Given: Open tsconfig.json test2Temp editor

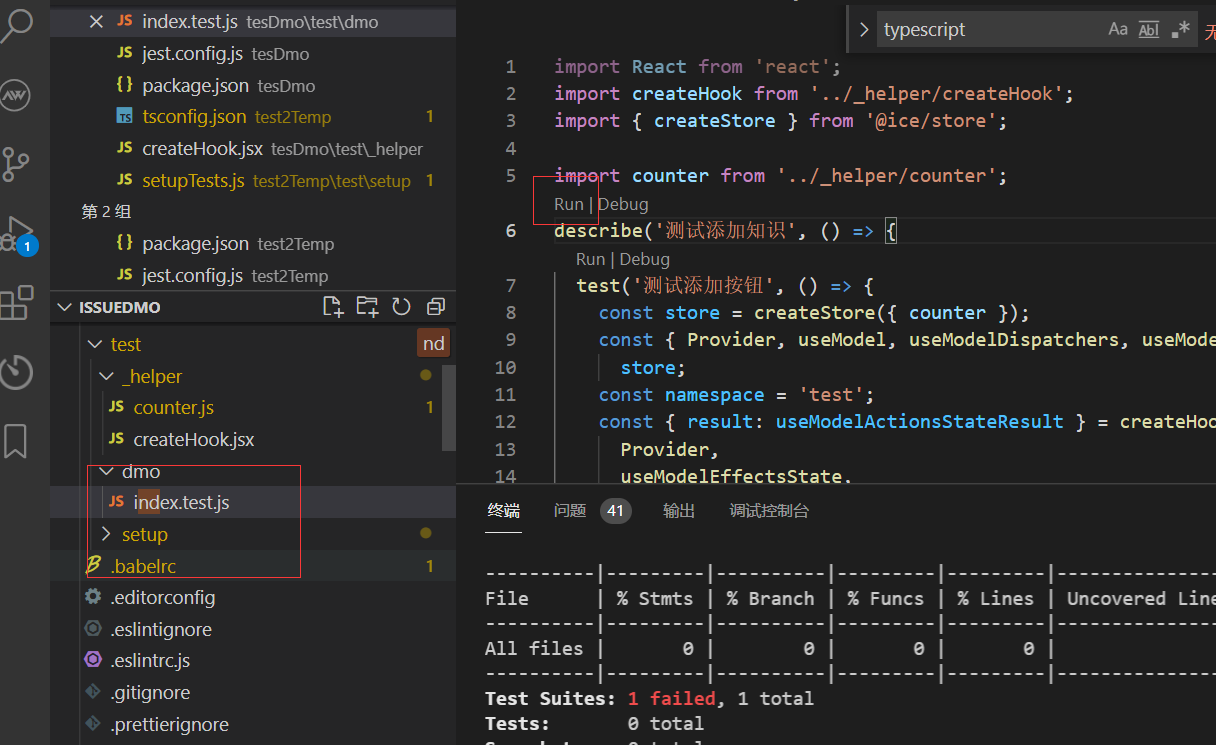Looking at the screenshot, I should click(253, 116).
